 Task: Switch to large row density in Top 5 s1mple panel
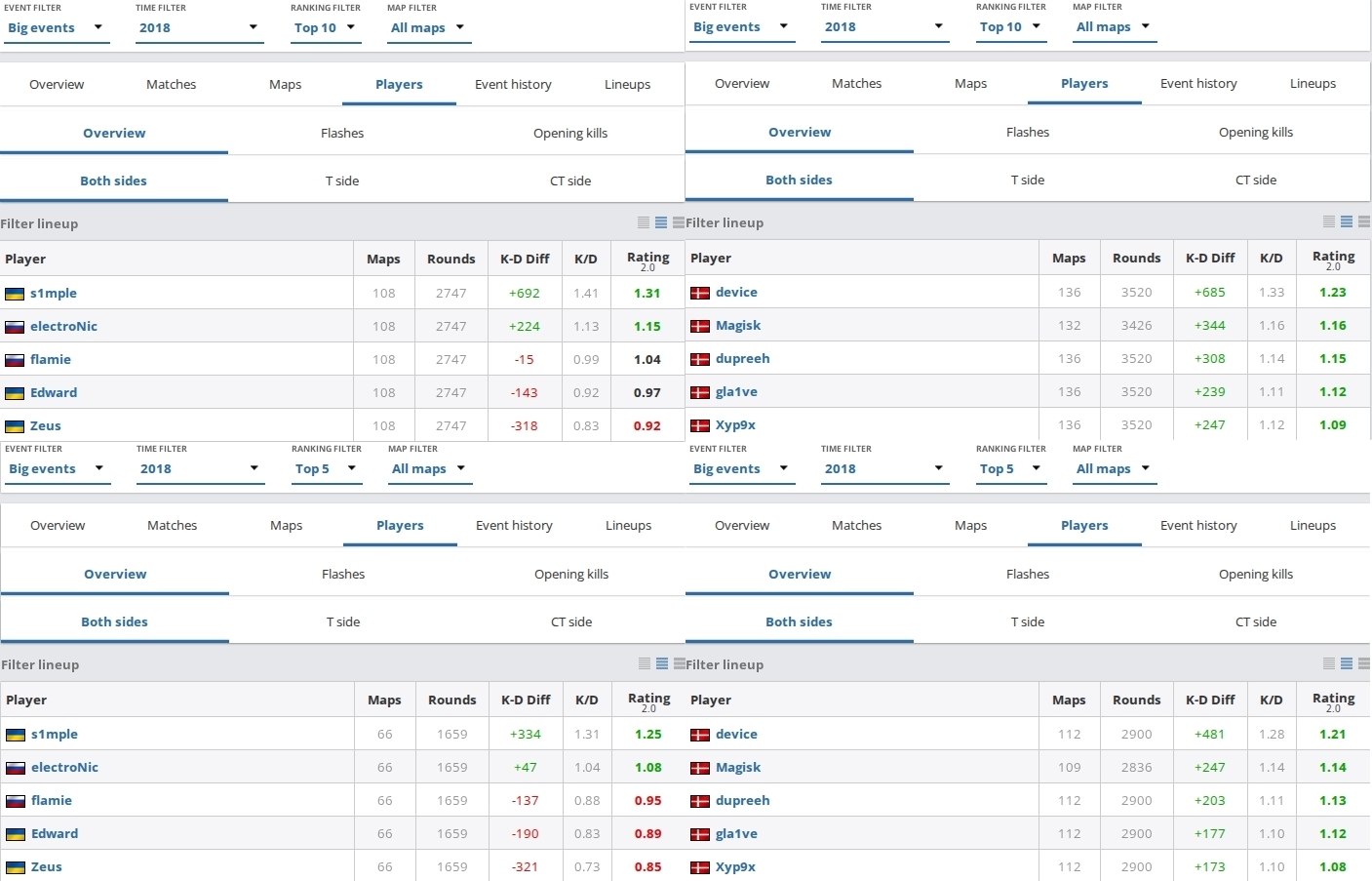coord(680,663)
